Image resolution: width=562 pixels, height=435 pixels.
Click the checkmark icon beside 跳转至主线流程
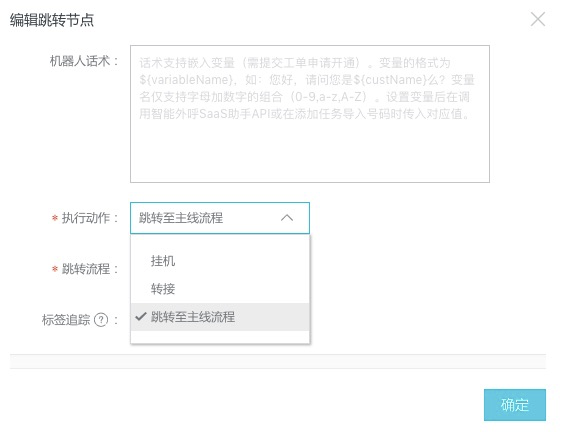pos(141,316)
